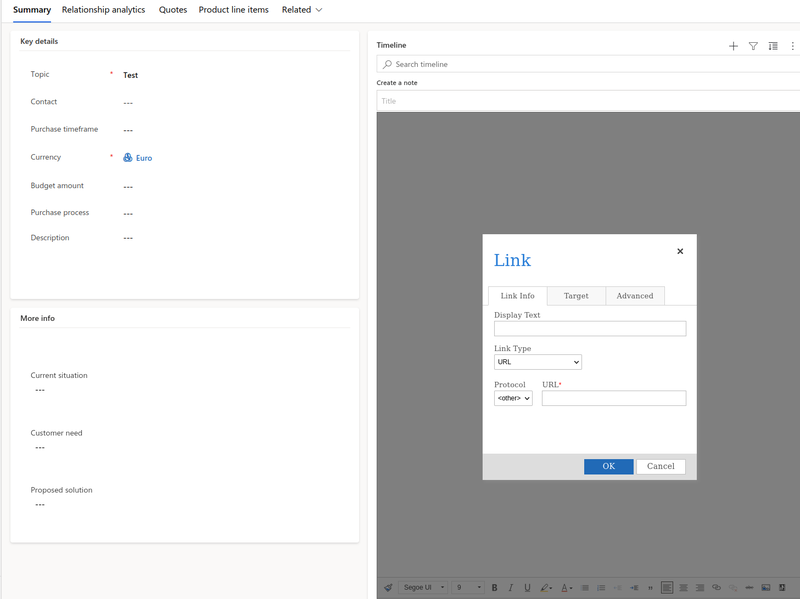
Task: Open the Link Type dropdown
Action: 538,362
